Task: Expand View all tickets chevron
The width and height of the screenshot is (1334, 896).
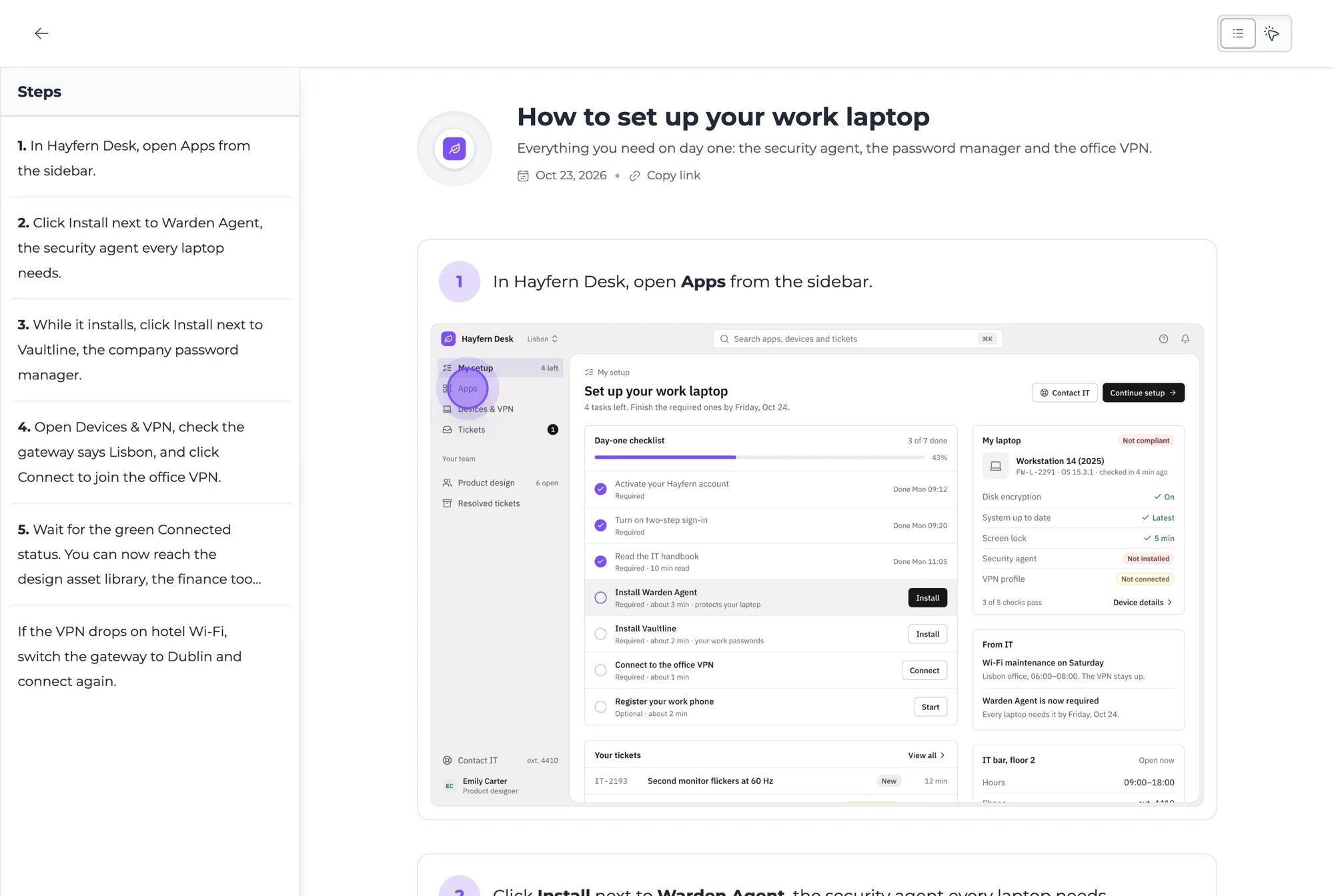Action: [x=942, y=755]
